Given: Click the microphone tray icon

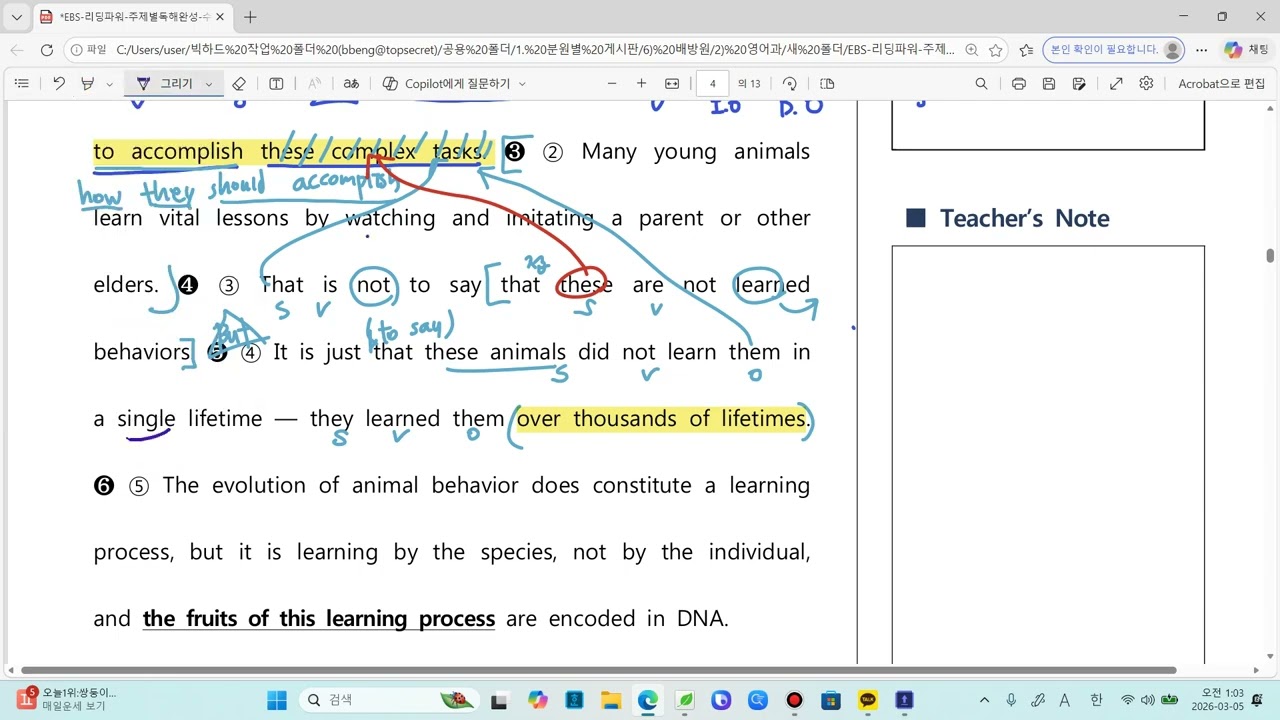Looking at the screenshot, I should [x=1012, y=700].
